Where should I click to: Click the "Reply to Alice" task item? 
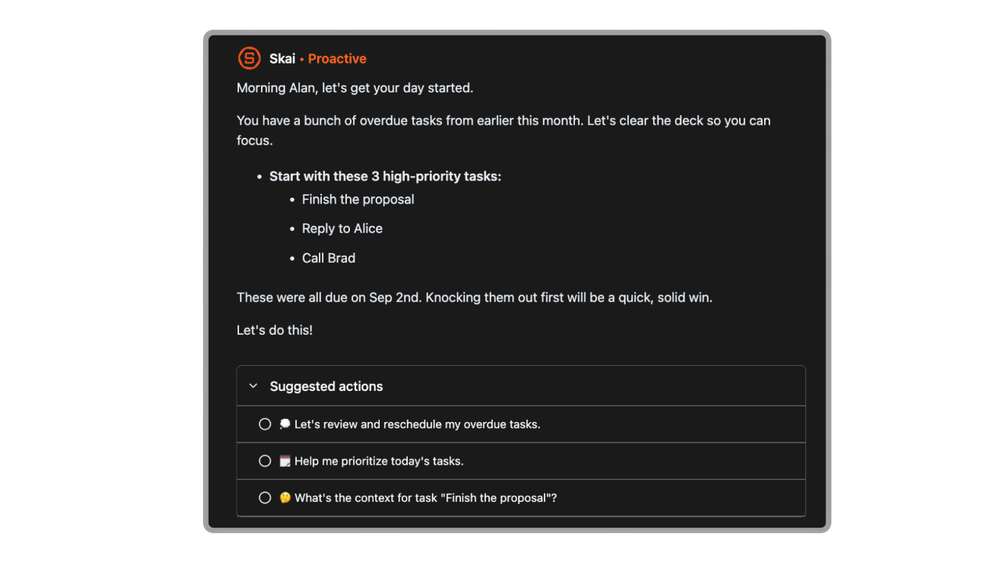coord(342,229)
